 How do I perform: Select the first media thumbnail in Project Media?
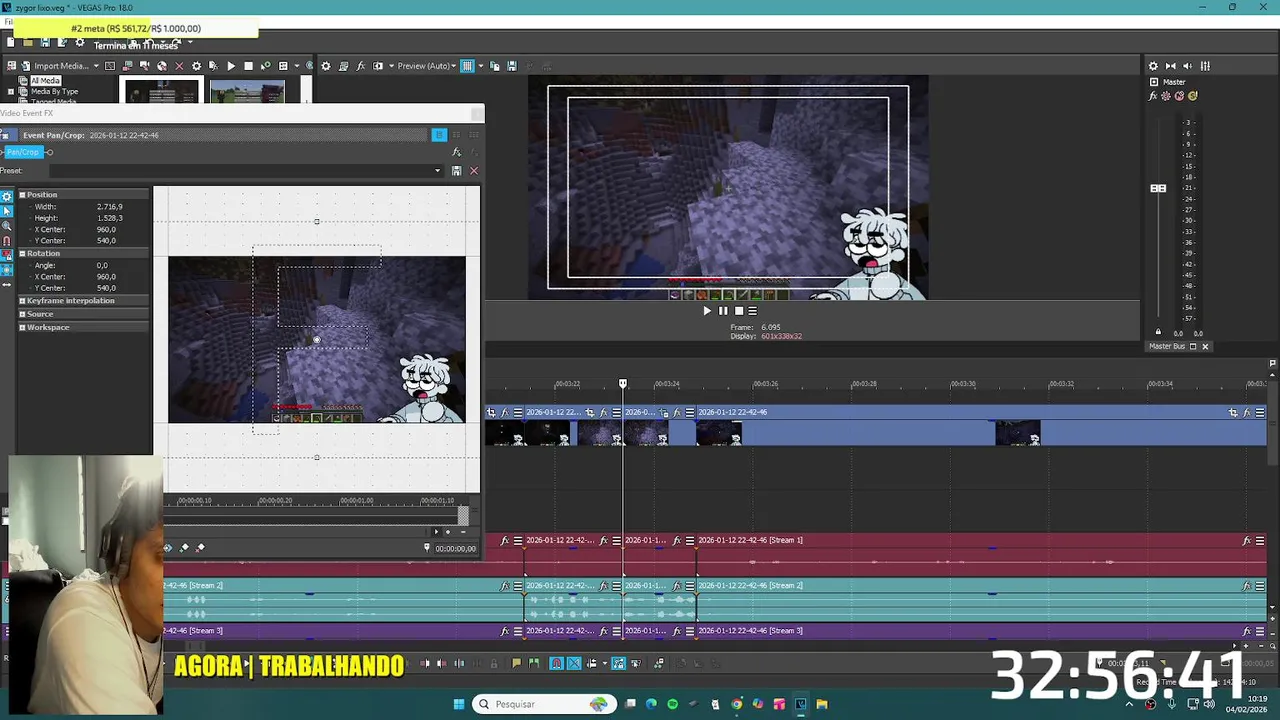click(x=161, y=92)
